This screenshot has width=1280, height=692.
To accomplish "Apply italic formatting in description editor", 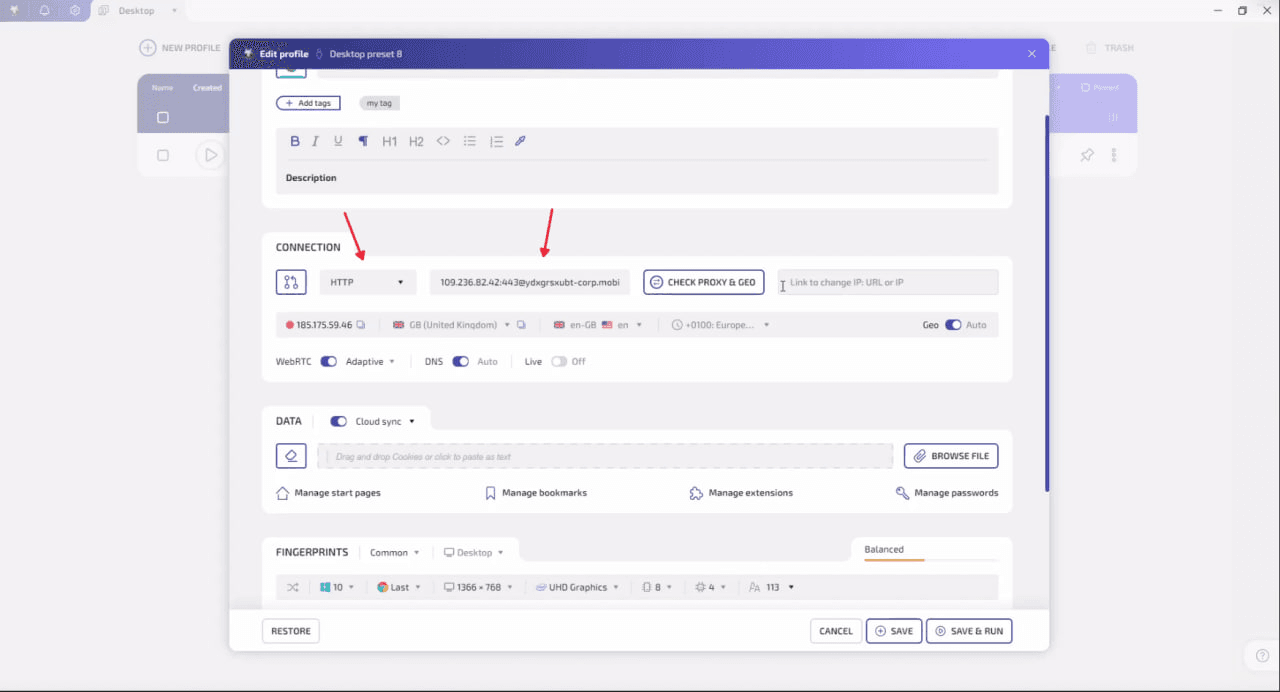I will 316,141.
